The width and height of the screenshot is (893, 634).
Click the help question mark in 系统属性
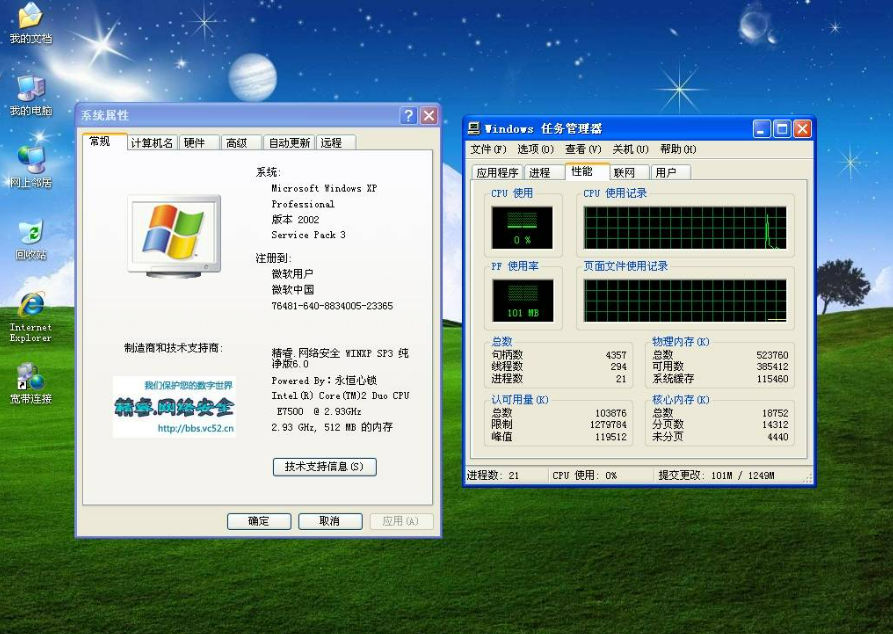click(408, 116)
